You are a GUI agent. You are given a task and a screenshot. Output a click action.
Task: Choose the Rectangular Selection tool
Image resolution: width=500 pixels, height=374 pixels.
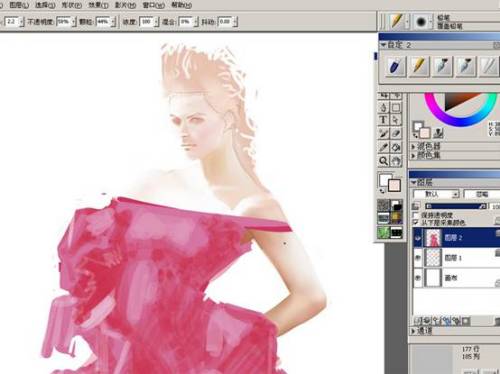coord(396,107)
